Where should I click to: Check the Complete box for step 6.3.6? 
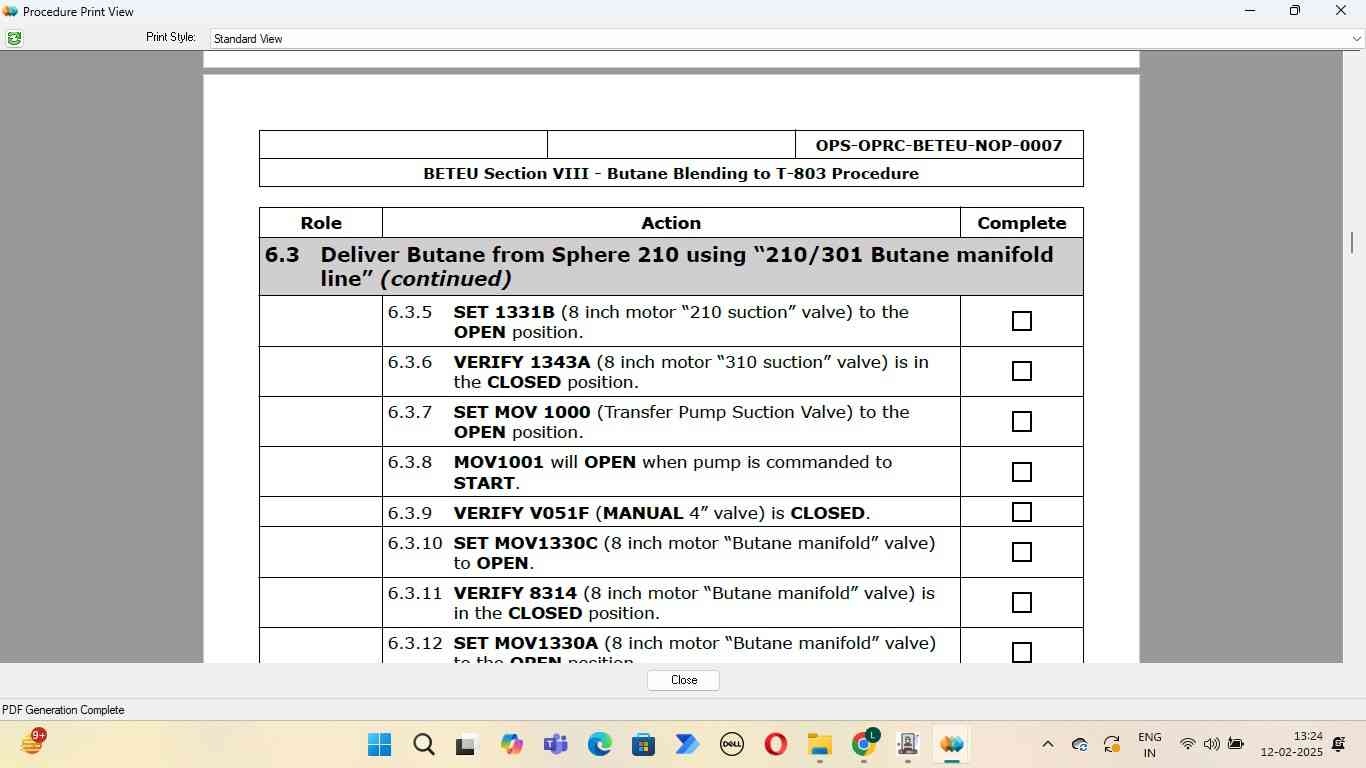1021,371
